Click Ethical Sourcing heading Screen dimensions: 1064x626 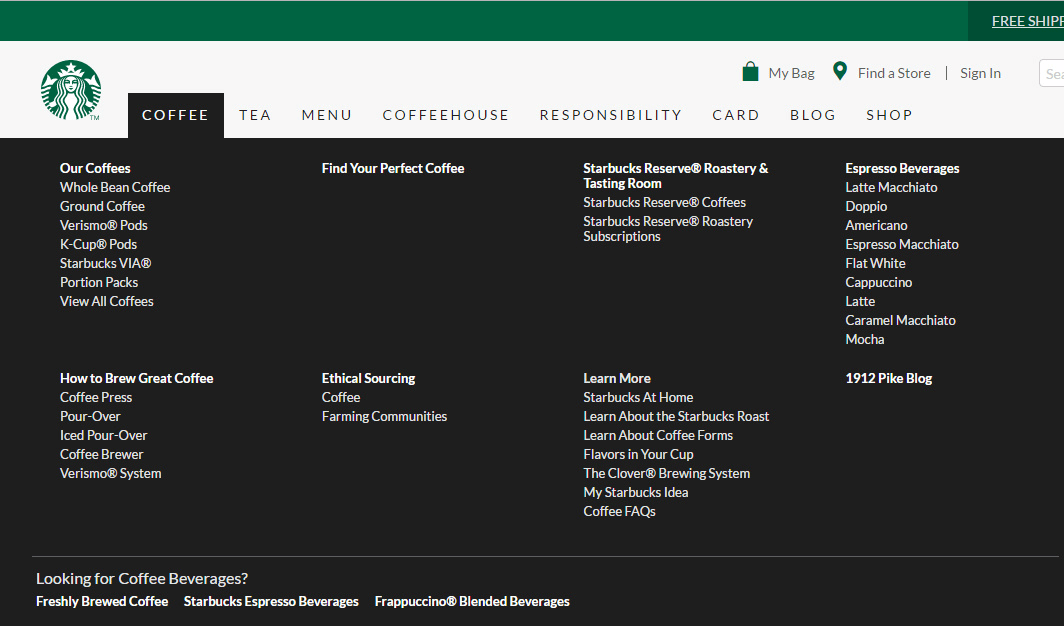point(368,378)
